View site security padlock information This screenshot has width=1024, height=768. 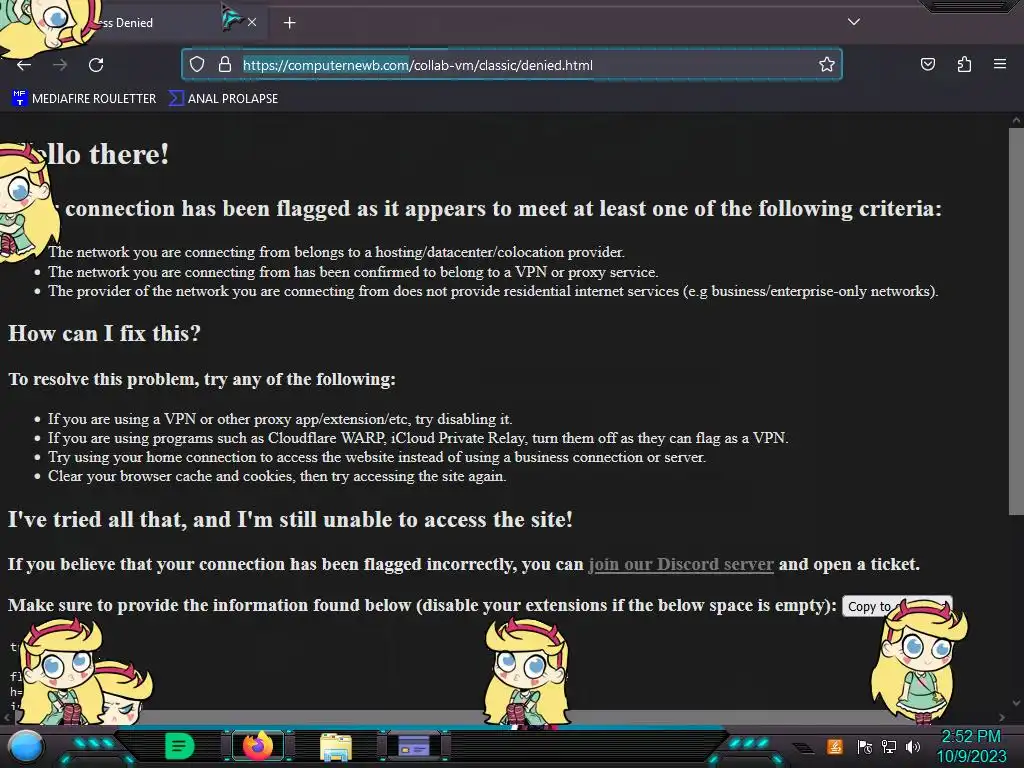(225, 64)
